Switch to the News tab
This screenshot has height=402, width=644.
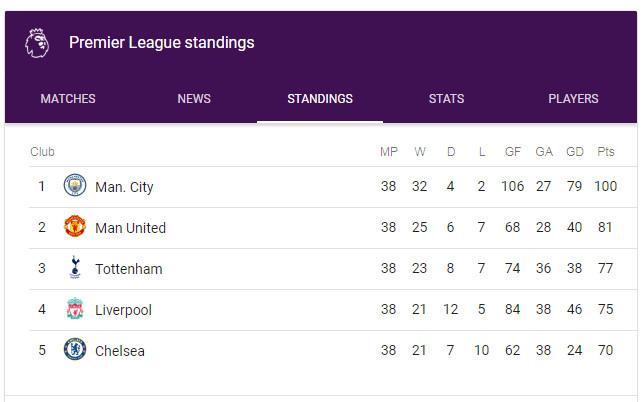click(x=194, y=99)
